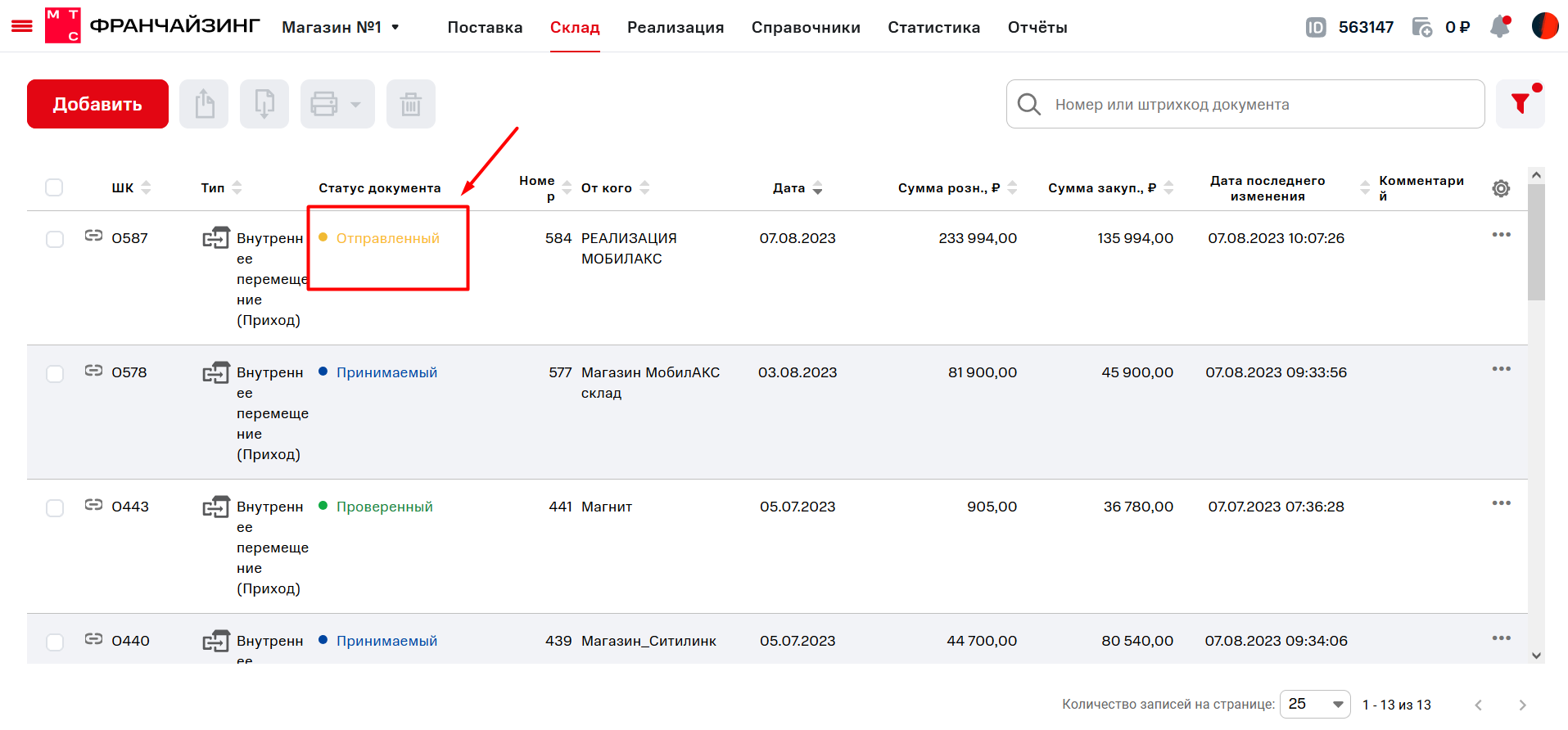Sort by От кого column
Image resolution: width=1568 pixels, height=730 pixels.
[x=644, y=187]
